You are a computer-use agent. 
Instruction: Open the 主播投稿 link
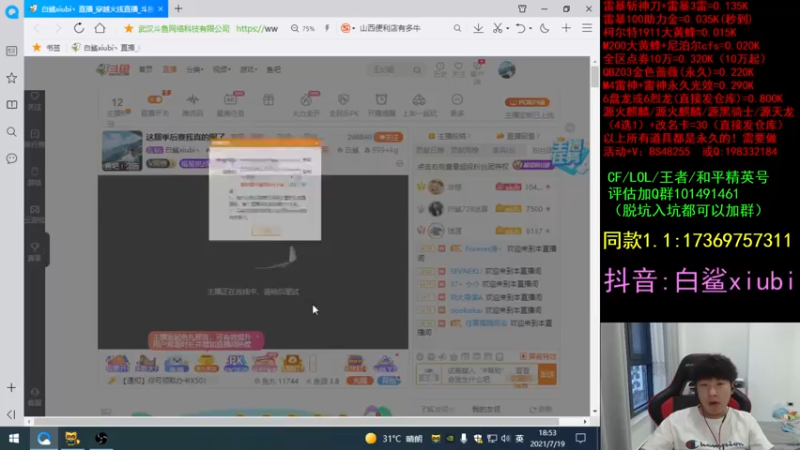[448, 136]
